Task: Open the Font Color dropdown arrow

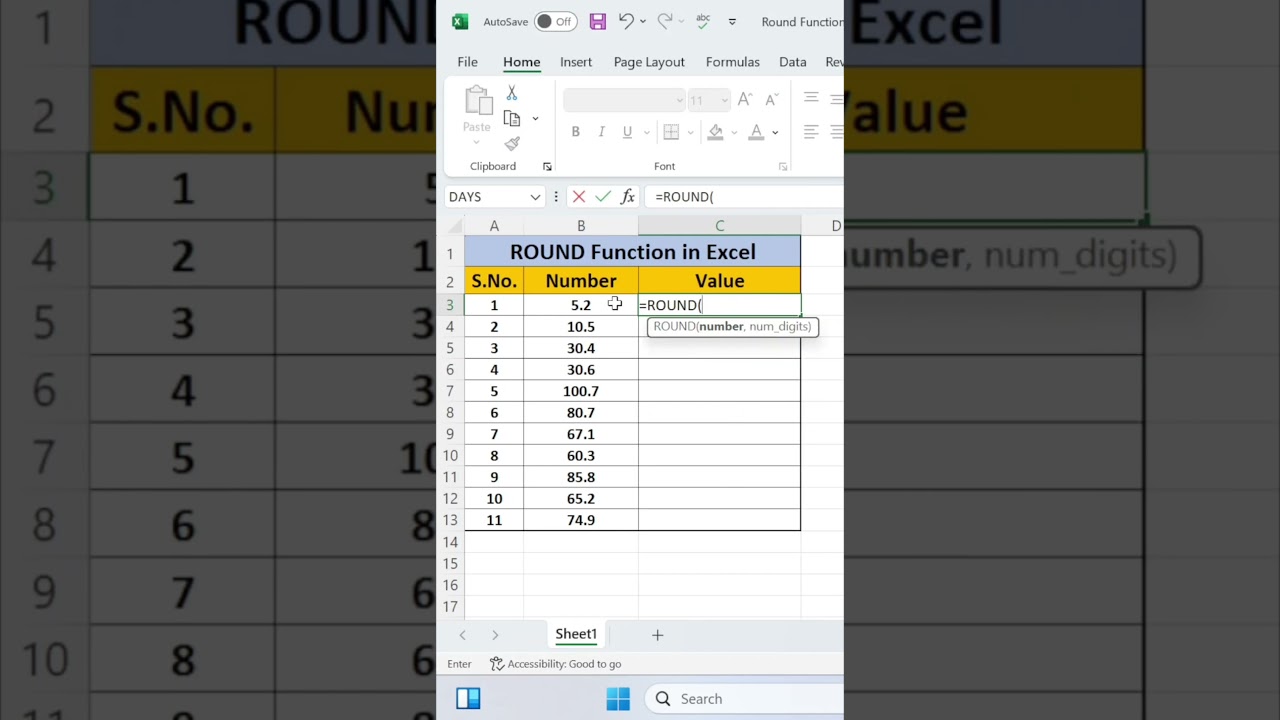Action: [x=775, y=132]
